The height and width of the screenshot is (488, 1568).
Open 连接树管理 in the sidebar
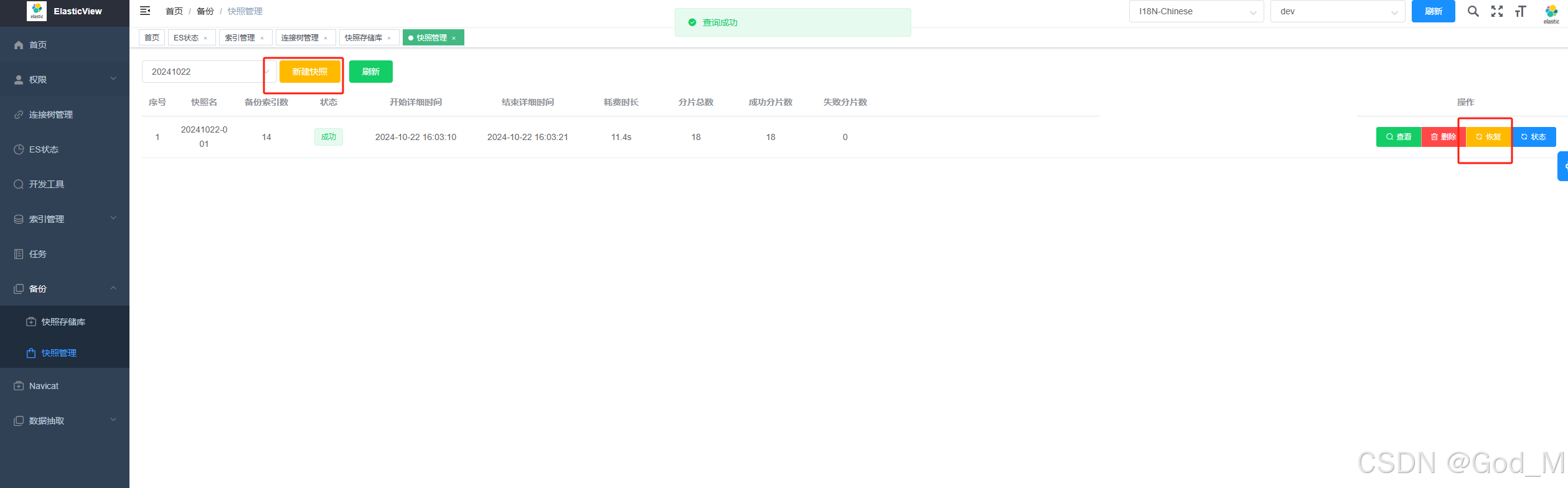65,115
